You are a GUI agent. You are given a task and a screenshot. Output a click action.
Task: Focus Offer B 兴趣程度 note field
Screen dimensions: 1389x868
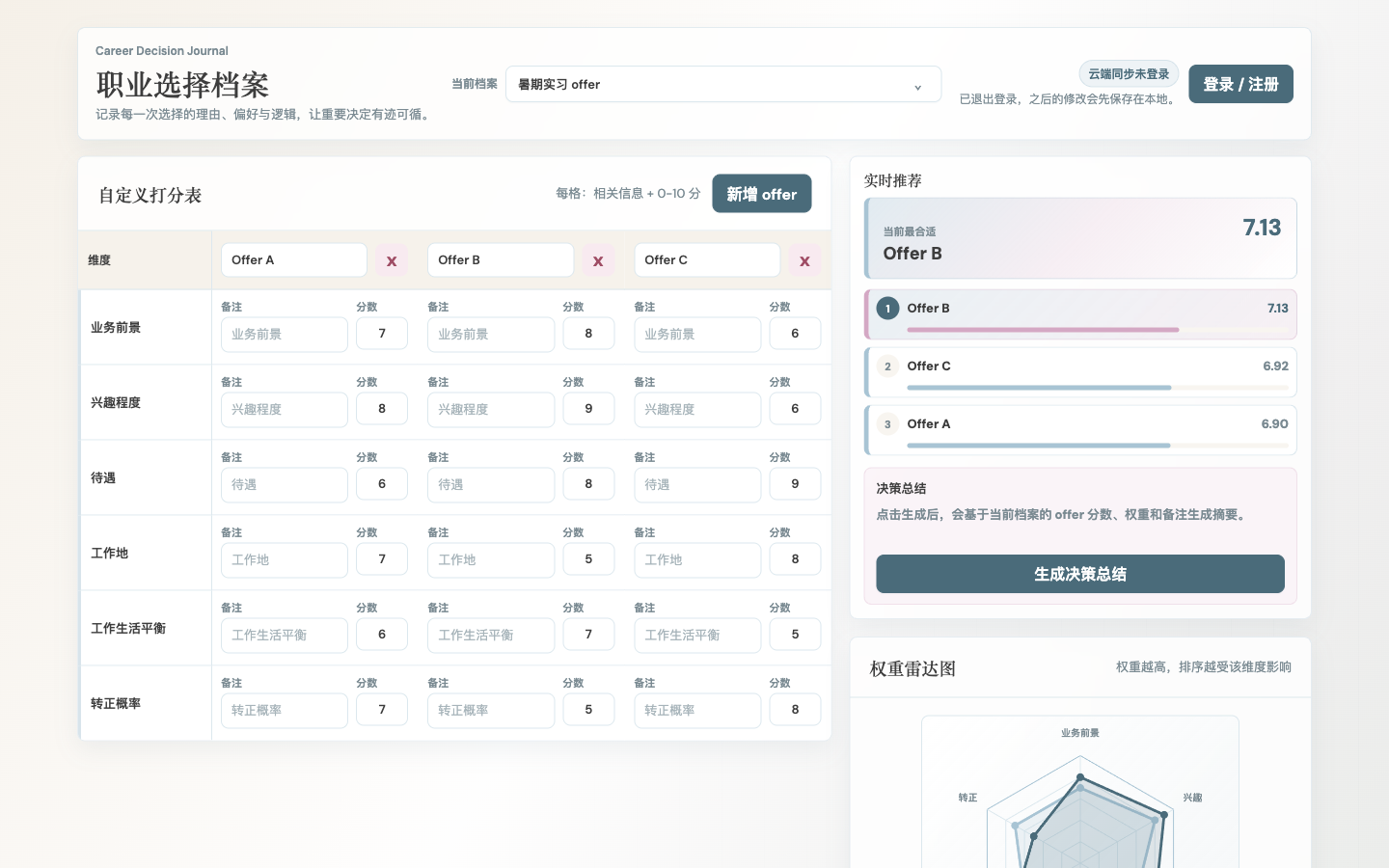click(x=491, y=410)
